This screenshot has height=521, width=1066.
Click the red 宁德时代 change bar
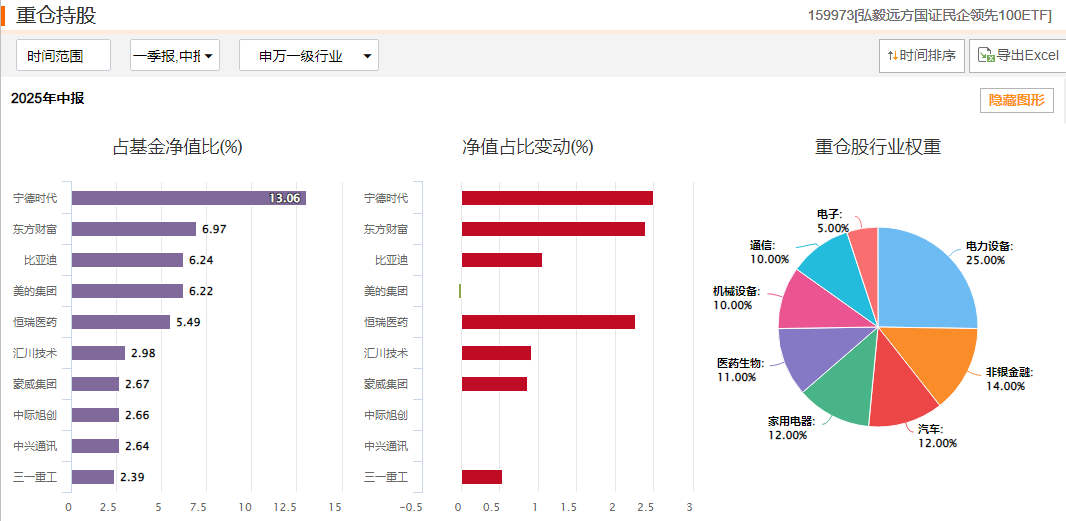557,198
